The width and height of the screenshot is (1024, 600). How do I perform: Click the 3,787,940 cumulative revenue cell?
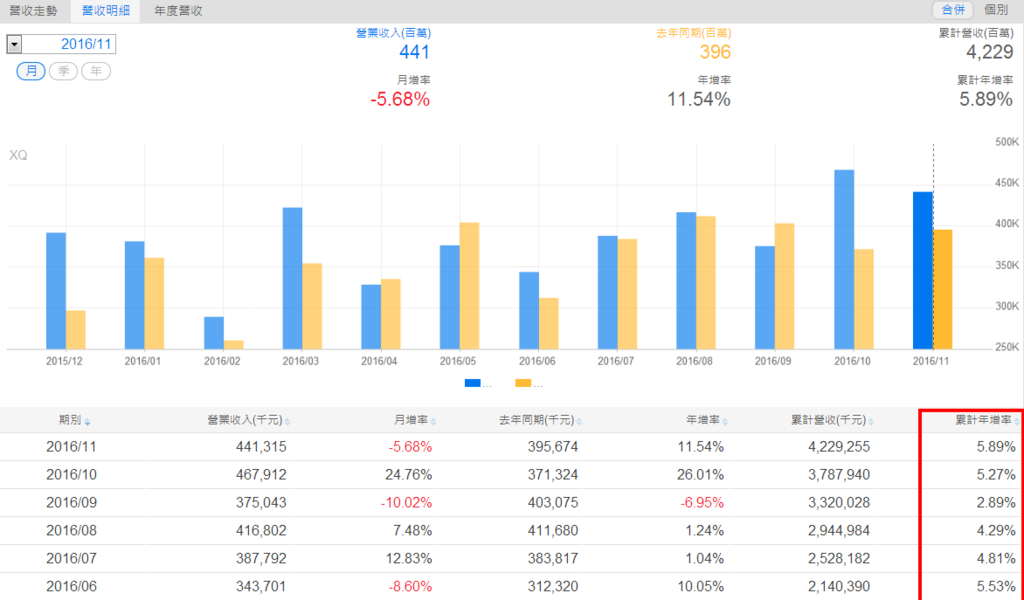point(839,475)
